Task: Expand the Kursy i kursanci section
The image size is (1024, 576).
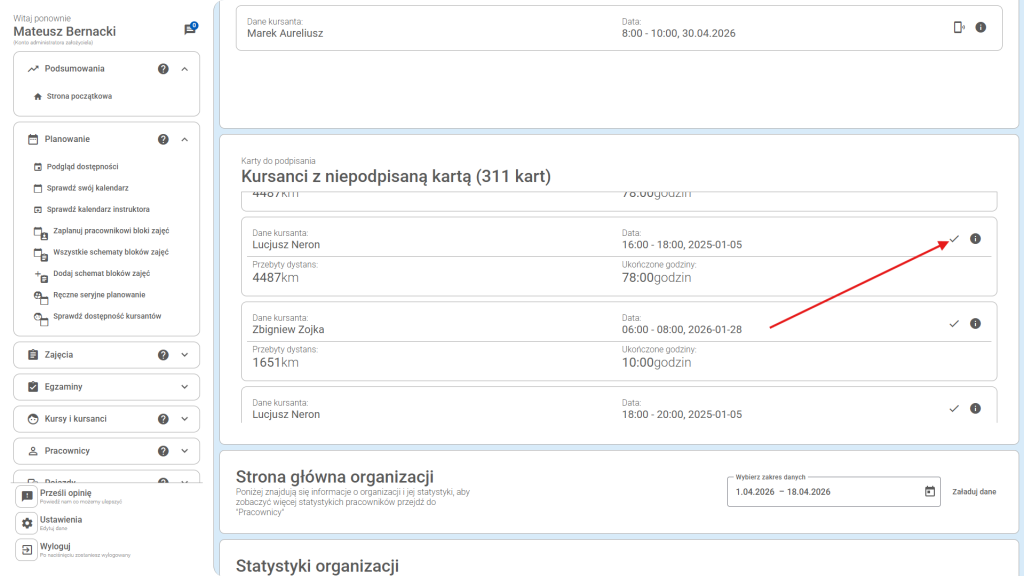Action: [185, 419]
